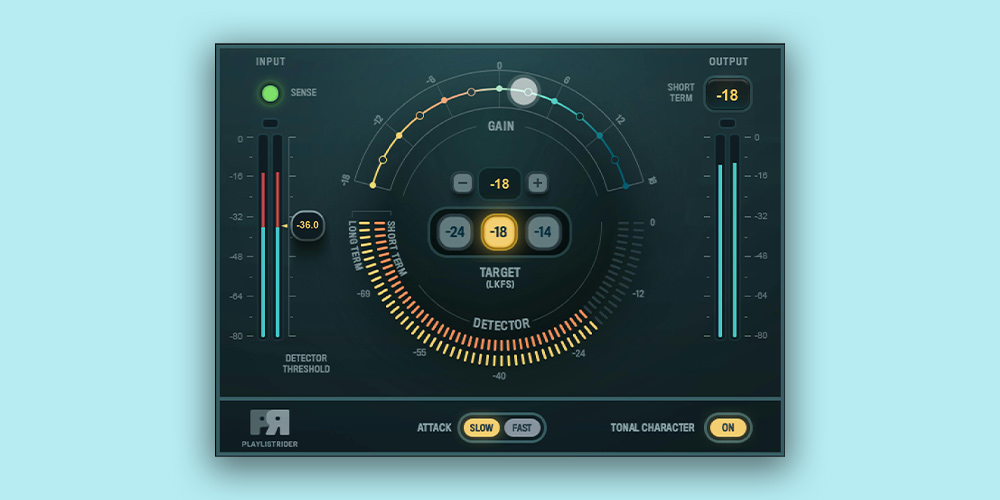Select the -24 LKFS target preset

[456, 232]
